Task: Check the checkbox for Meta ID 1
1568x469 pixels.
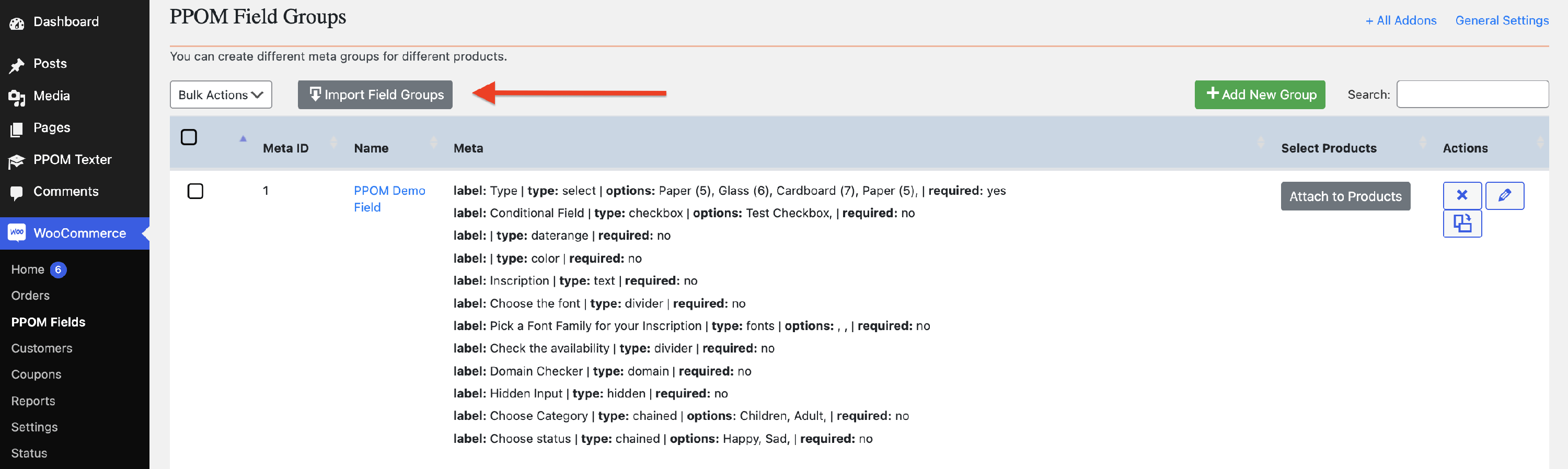Action: click(195, 191)
